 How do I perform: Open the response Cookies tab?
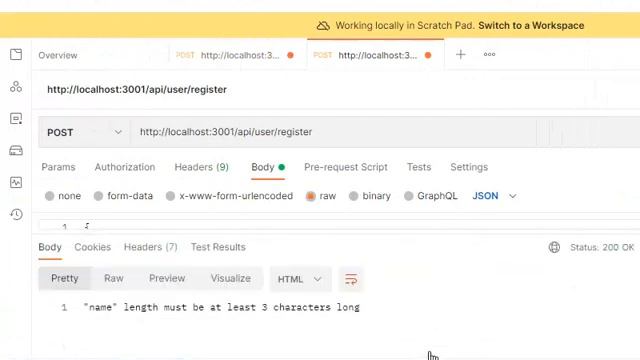coord(93,247)
